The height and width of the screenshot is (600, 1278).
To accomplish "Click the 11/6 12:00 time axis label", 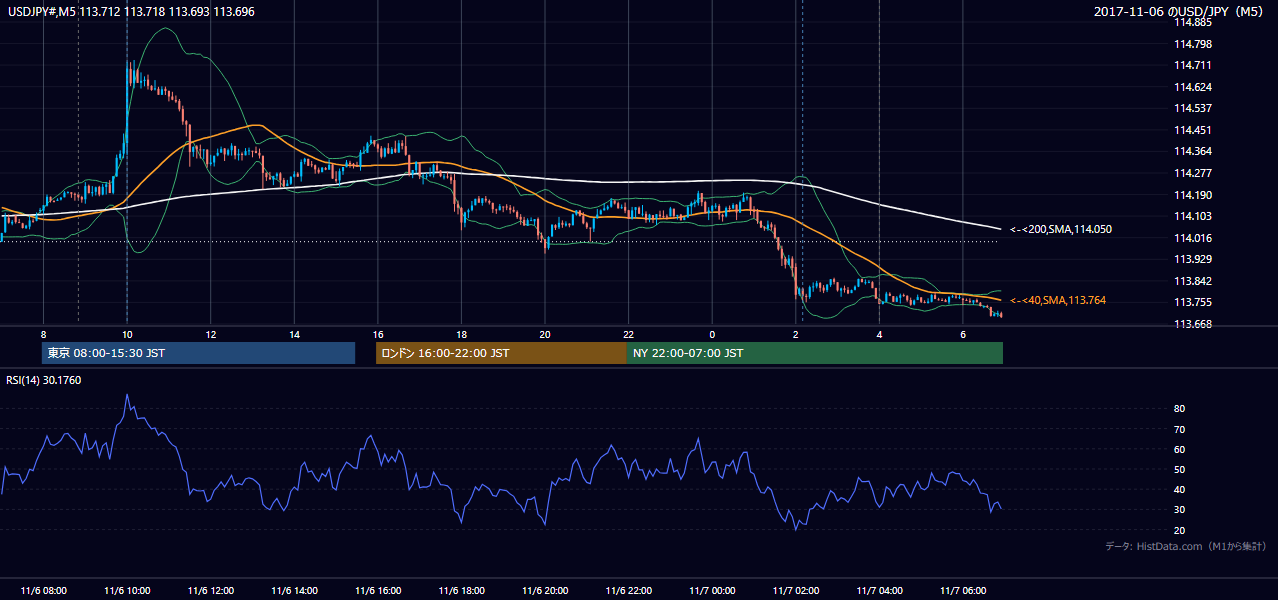I will pyautogui.click(x=211, y=590).
